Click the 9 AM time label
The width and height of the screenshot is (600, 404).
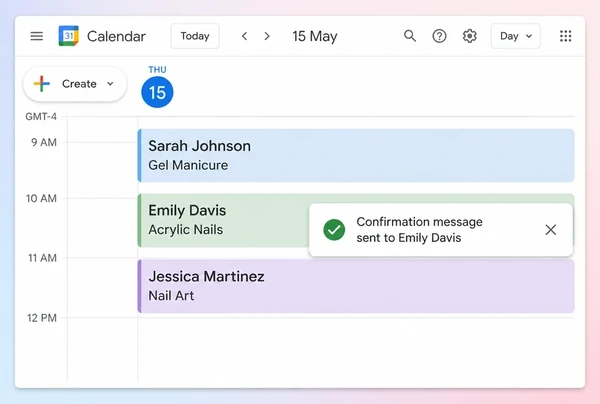tap(44, 142)
